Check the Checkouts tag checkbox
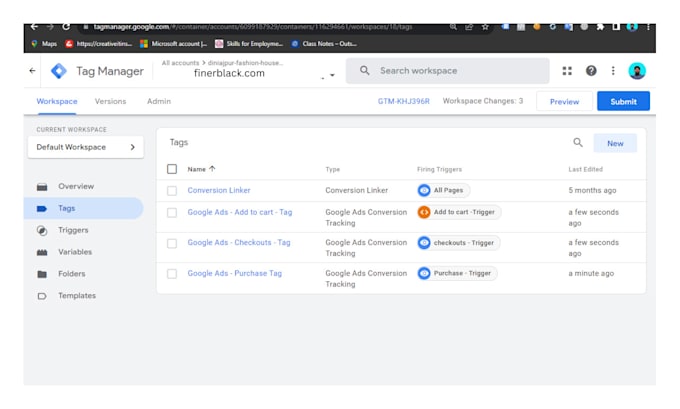The width and height of the screenshot is (680, 409). [x=172, y=243]
